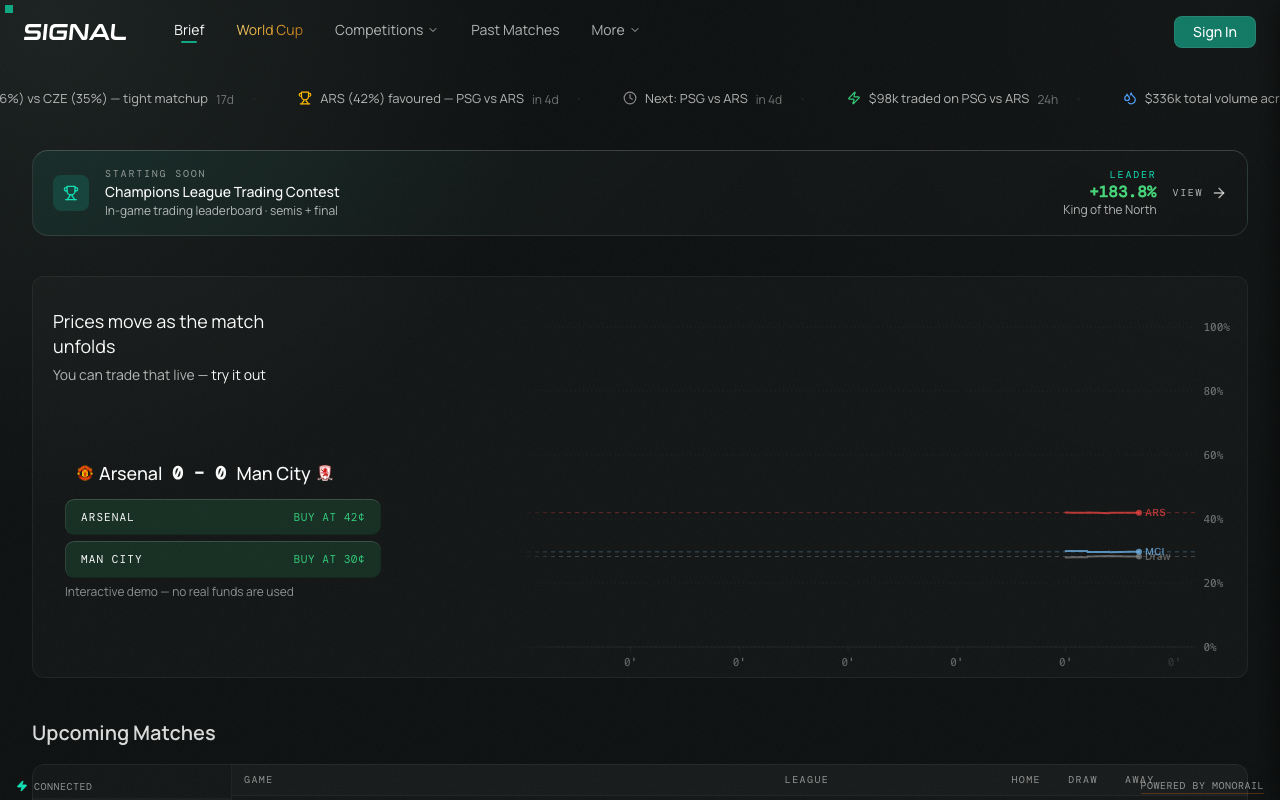Click the lightning bolt icon by $98k traded
The image size is (1280, 800).
point(854,98)
